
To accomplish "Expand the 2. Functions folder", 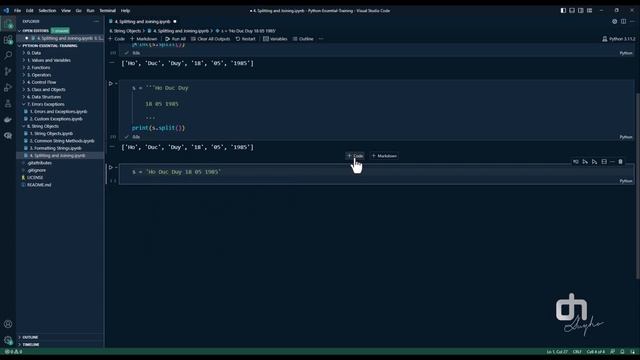I will point(38,68).
